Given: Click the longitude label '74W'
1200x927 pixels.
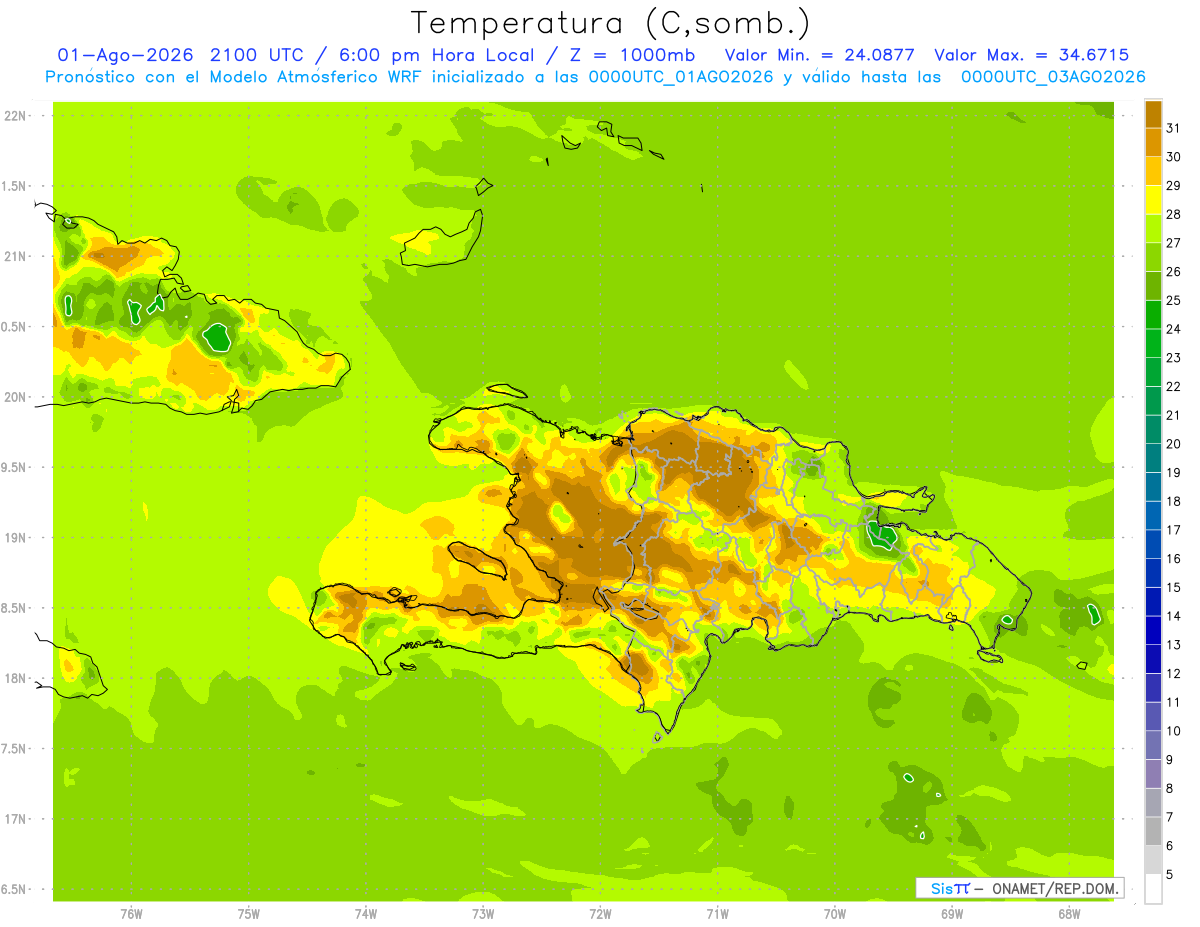Looking at the screenshot, I should (x=366, y=913).
